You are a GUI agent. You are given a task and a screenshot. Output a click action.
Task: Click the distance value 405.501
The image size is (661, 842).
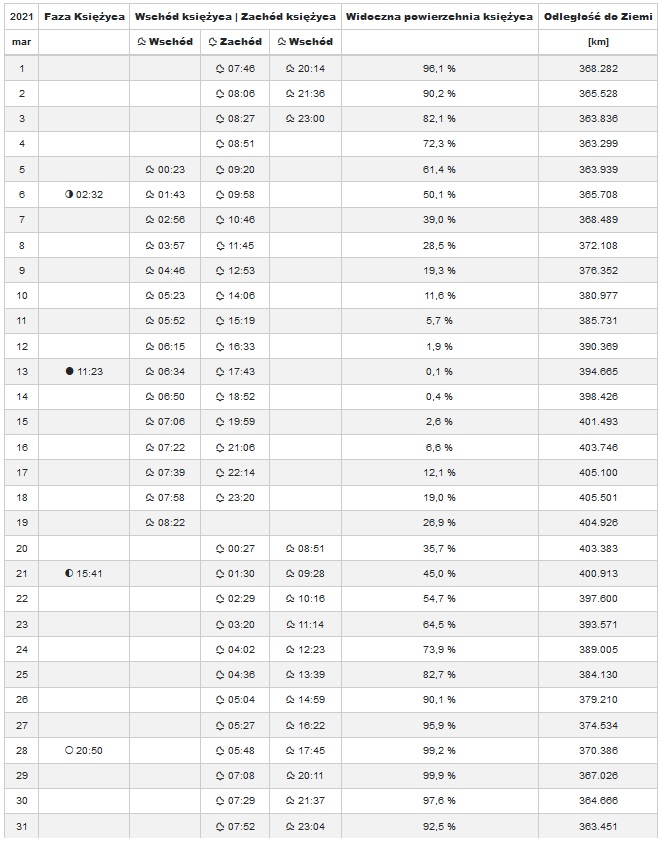click(598, 498)
